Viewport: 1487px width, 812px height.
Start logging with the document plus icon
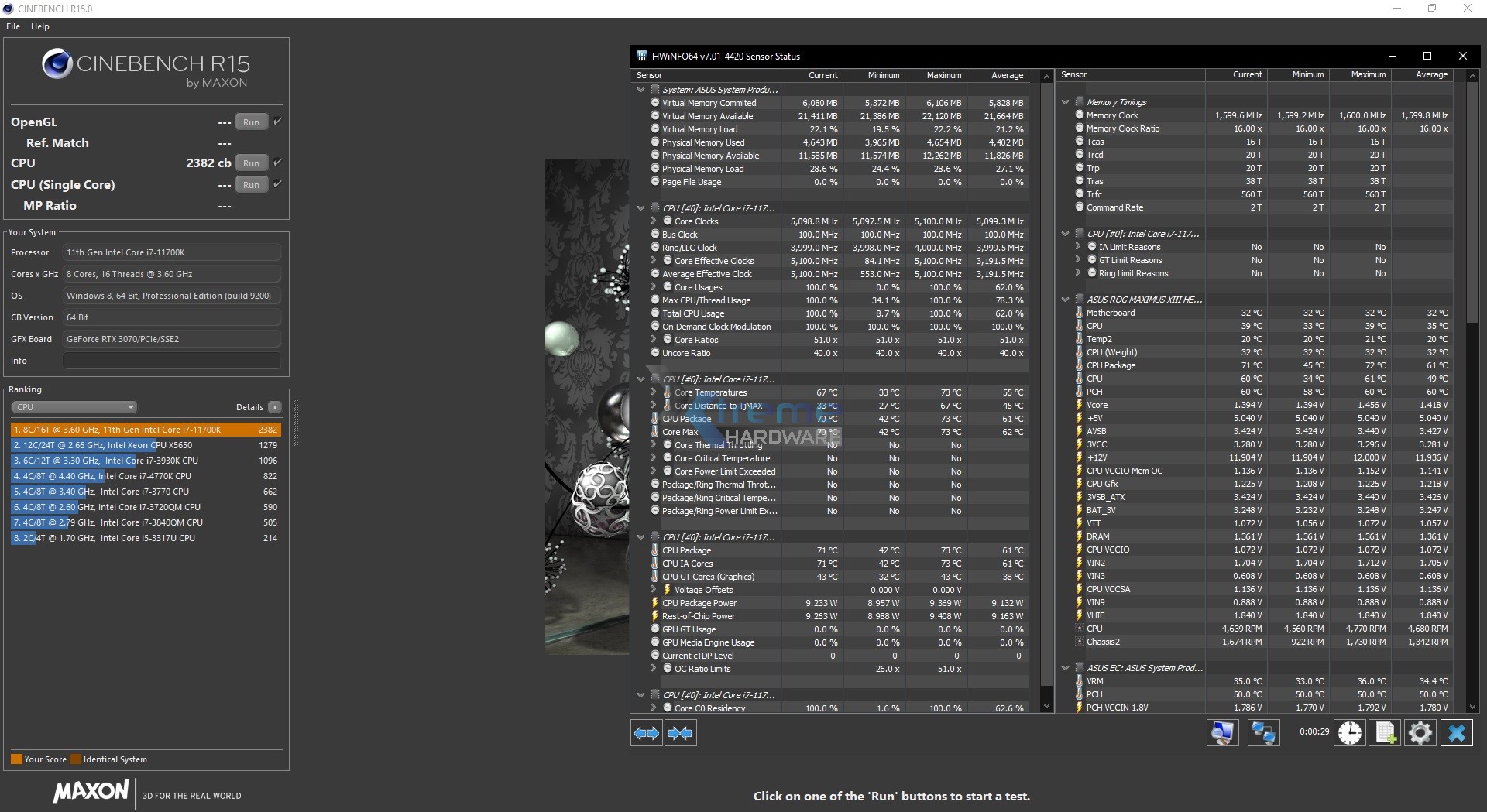click(x=1385, y=733)
